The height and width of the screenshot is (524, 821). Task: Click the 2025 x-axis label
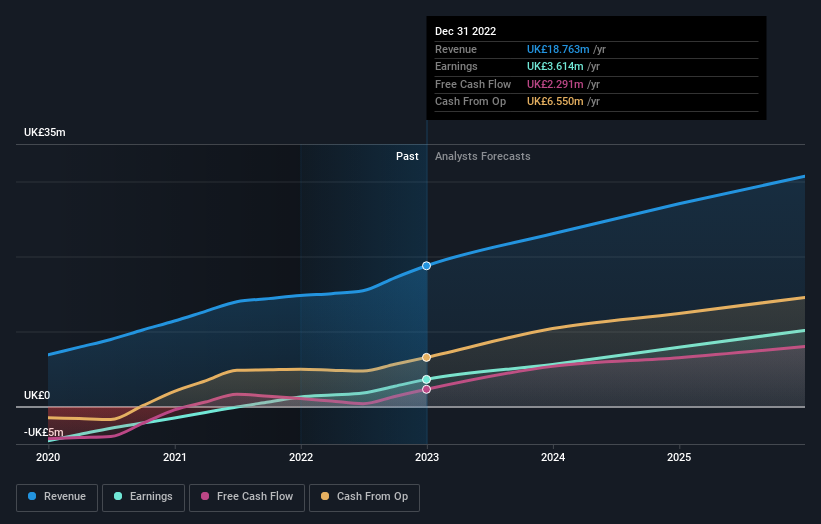point(679,458)
